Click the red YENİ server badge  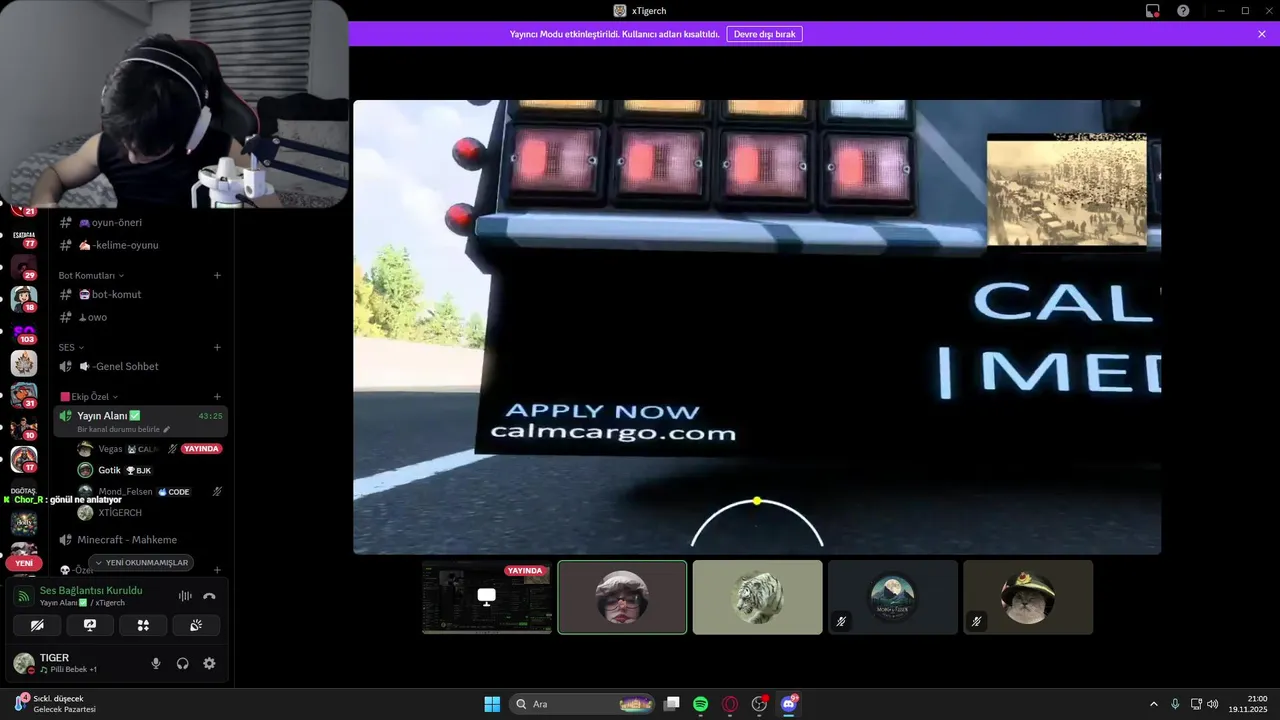click(x=24, y=563)
